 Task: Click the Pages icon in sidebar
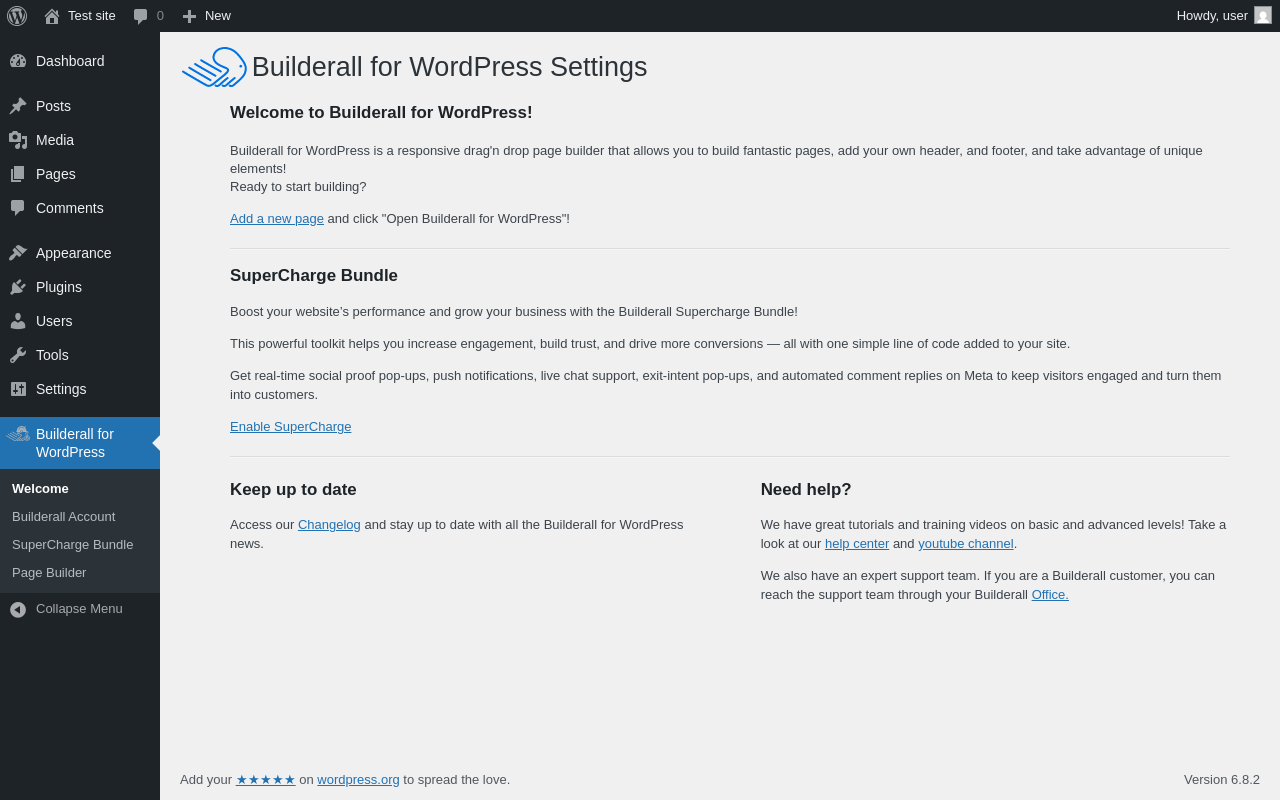(18, 174)
